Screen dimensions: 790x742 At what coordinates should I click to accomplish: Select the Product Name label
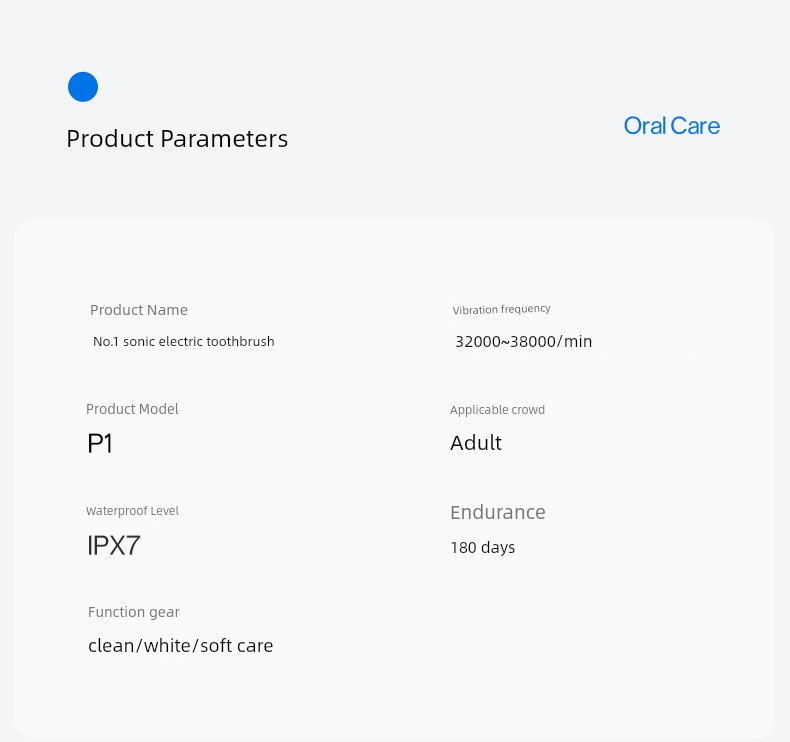click(x=139, y=310)
